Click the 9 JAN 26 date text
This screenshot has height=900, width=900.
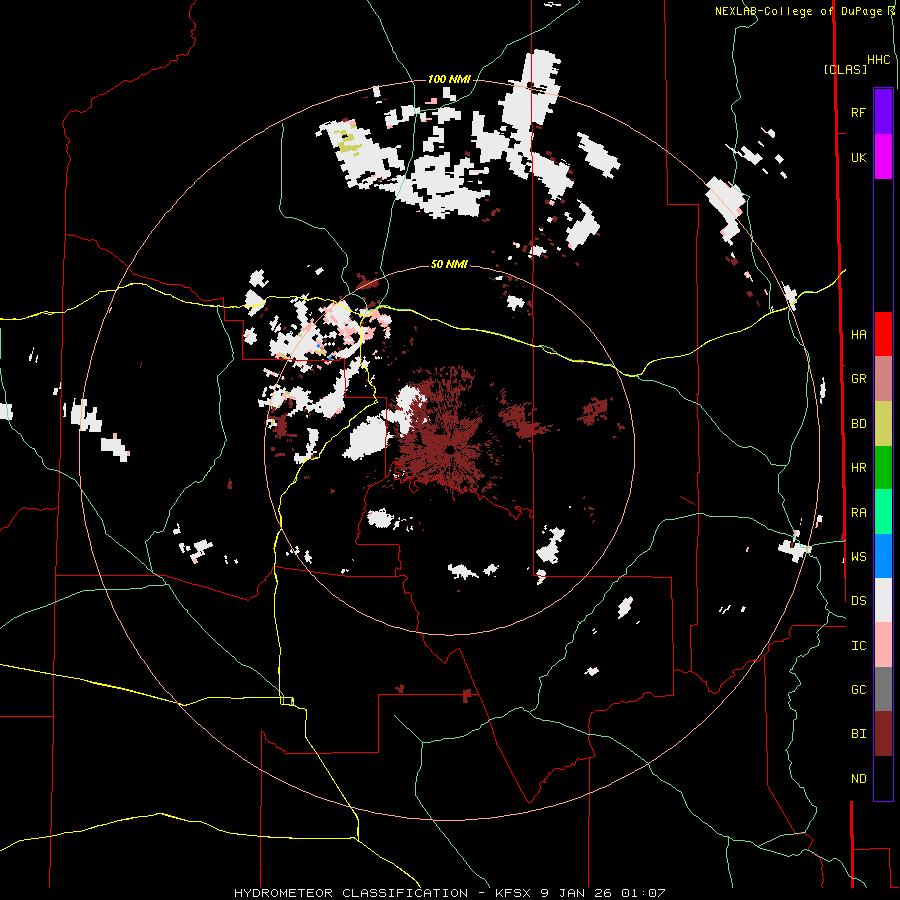click(578, 893)
